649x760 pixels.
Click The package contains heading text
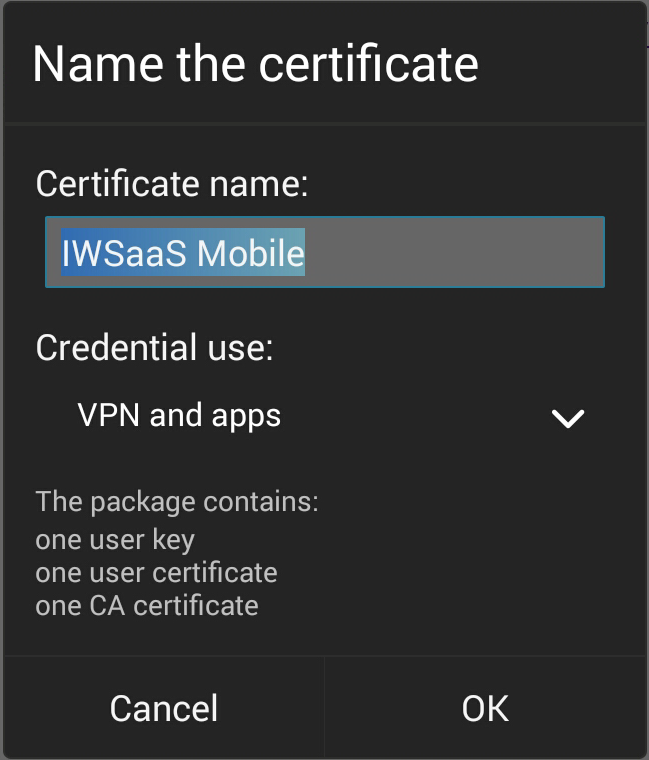pyautogui.click(x=177, y=501)
